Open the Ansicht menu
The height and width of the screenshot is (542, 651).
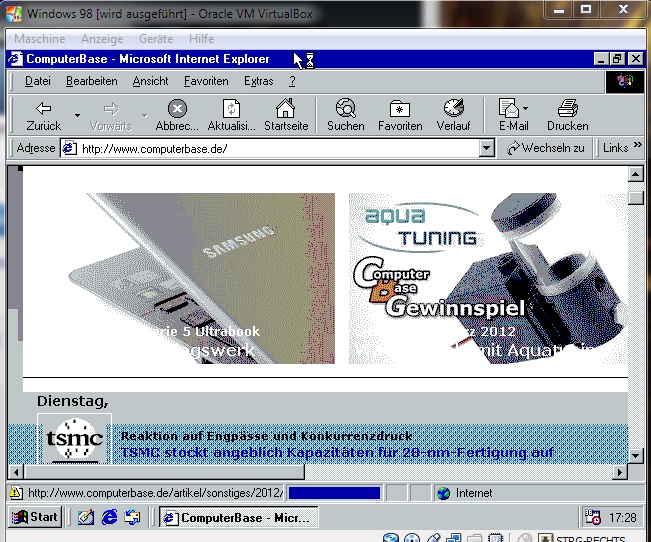point(150,81)
